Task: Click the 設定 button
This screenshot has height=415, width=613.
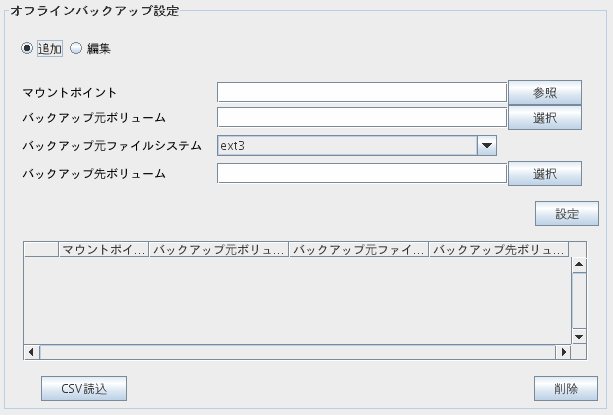Action: pyautogui.click(x=566, y=214)
